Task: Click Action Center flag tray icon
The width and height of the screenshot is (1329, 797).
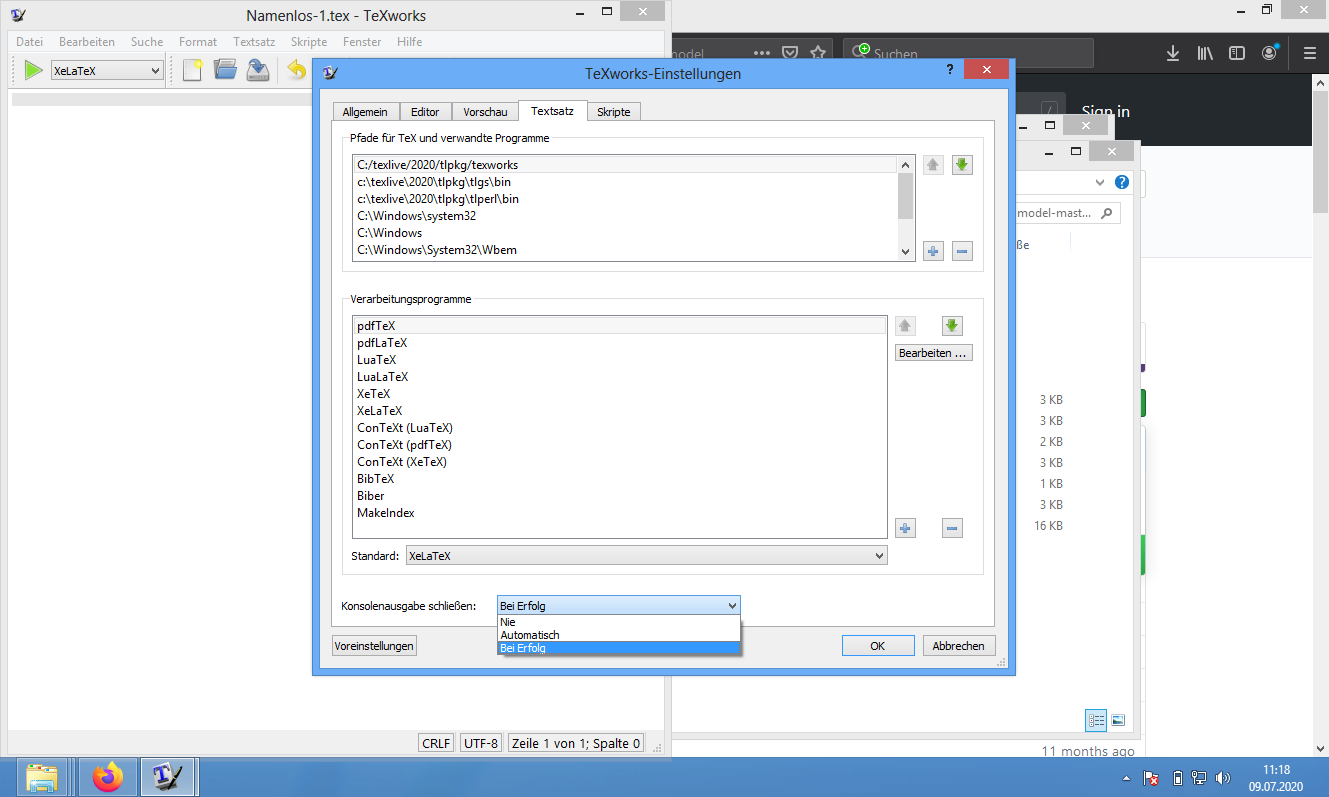Action: coord(1151,778)
